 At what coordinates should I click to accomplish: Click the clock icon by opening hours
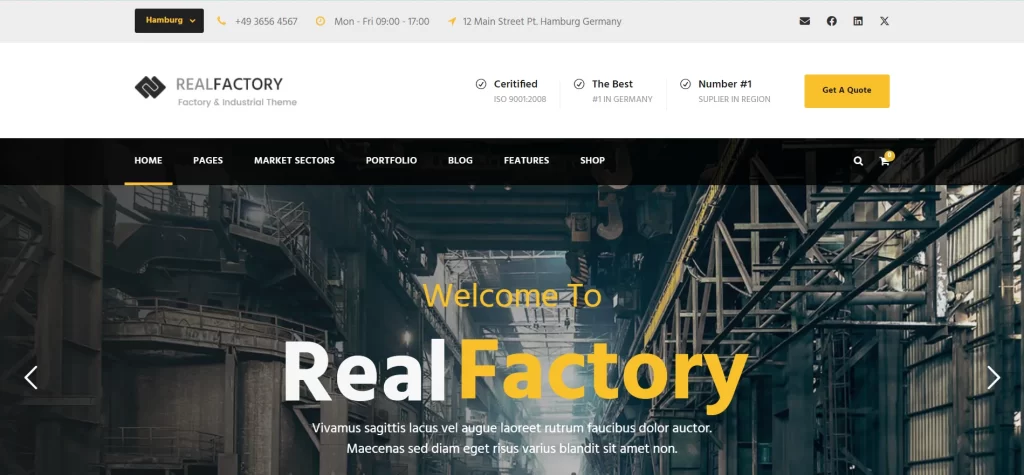point(320,21)
